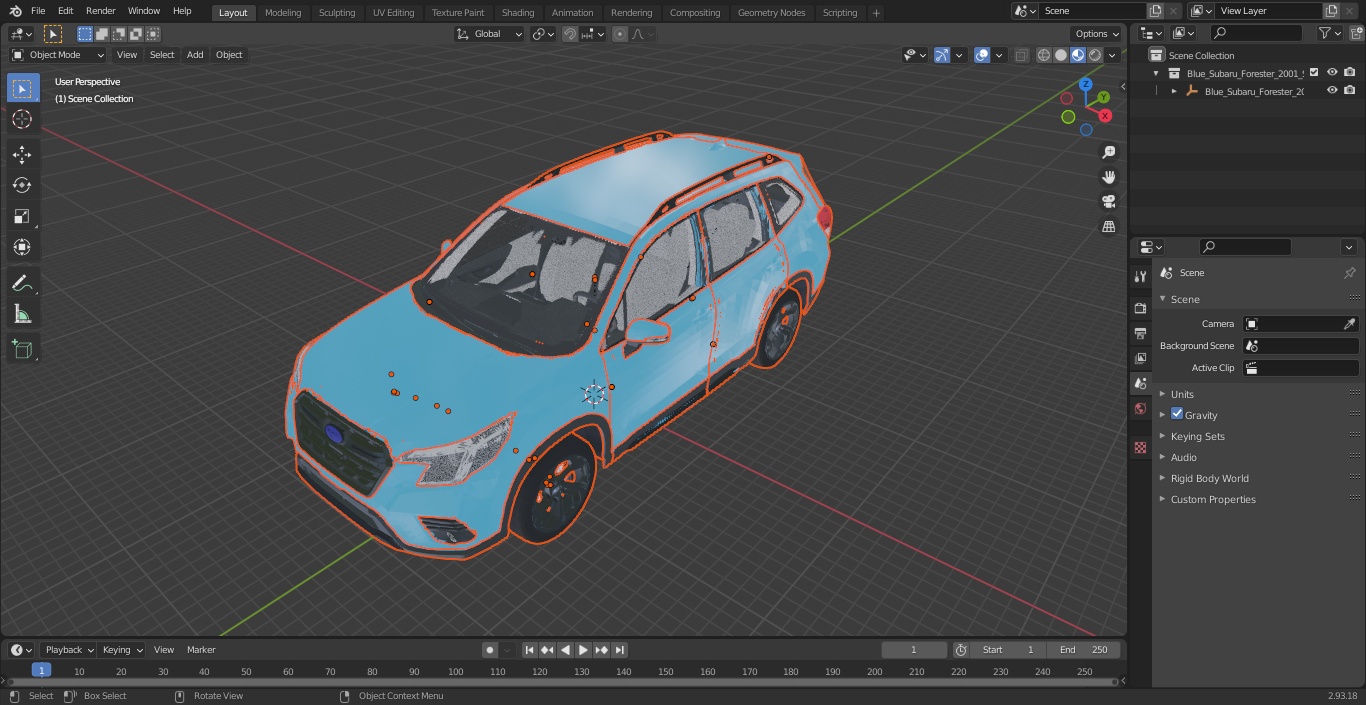Jump to the start frame
This screenshot has width=1366, height=705.
(x=530, y=650)
